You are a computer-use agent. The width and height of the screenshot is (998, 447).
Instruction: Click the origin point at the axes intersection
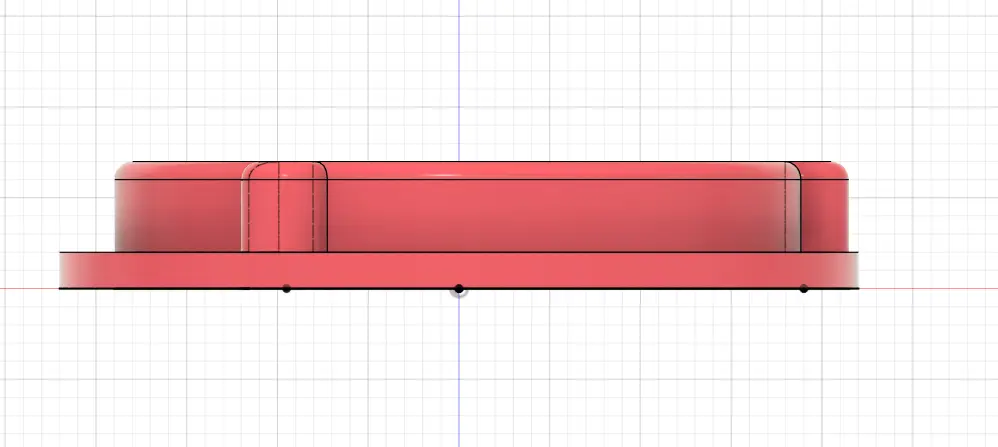coord(459,289)
